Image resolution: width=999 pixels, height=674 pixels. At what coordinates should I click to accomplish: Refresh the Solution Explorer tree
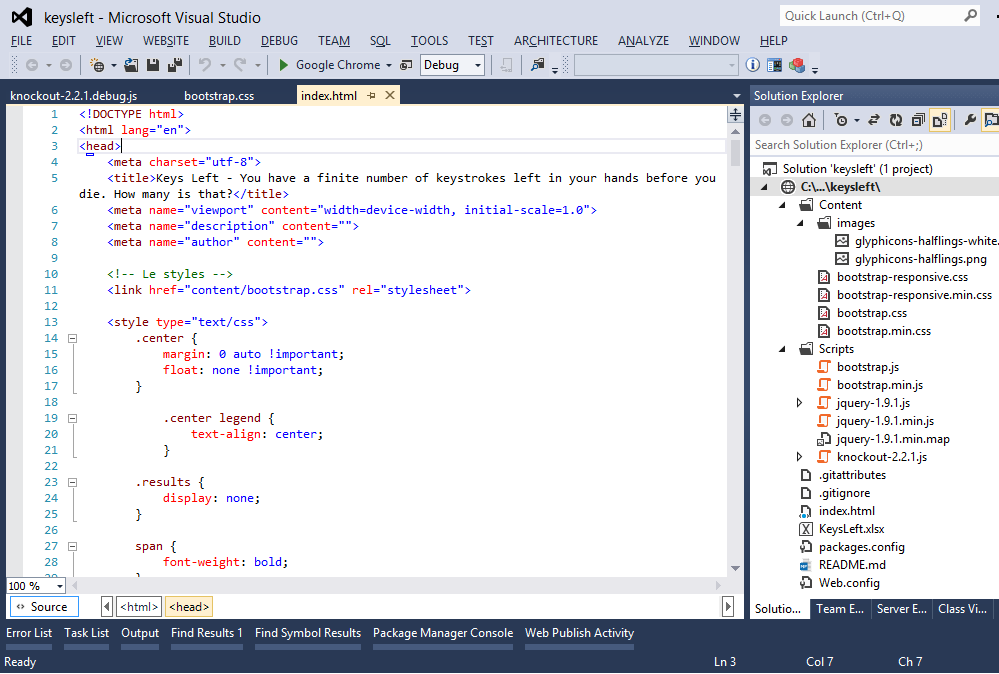pyautogui.click(x=896, y=120)
